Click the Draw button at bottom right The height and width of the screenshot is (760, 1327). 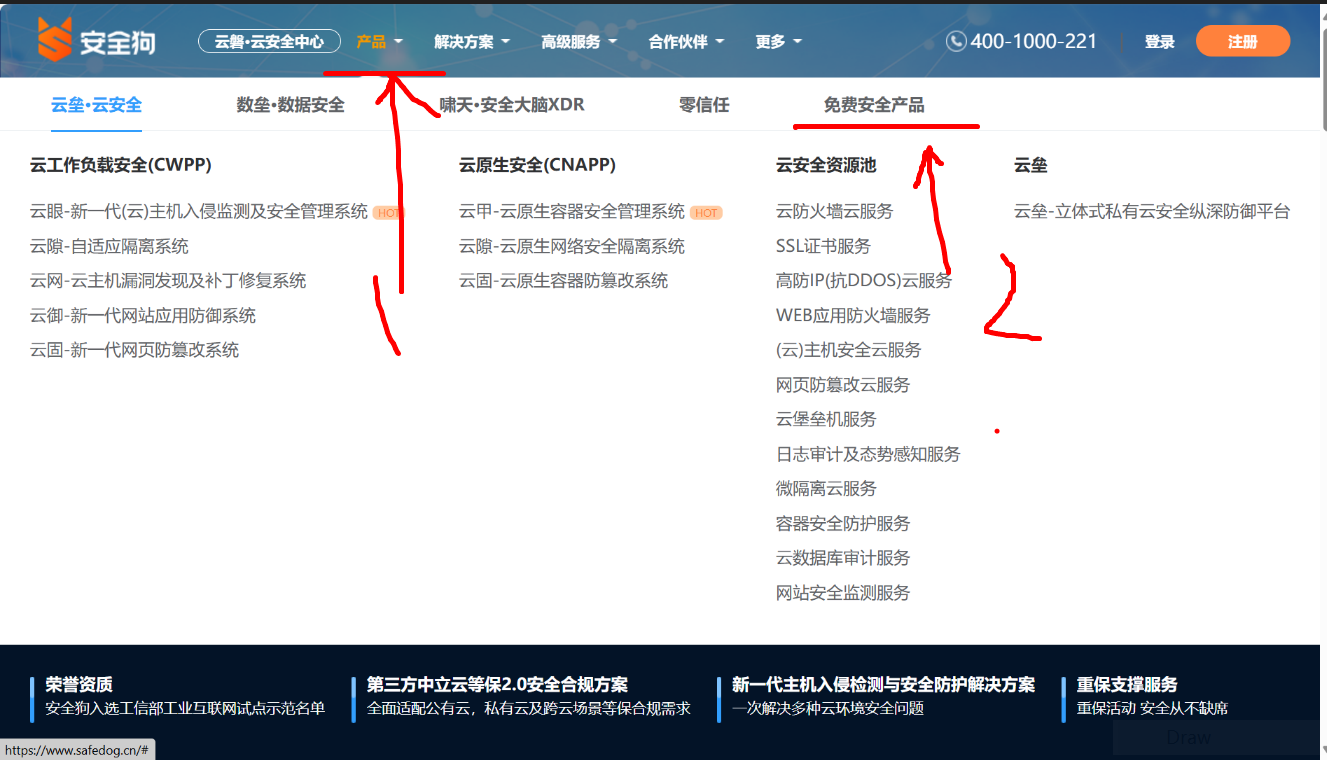coord(1188,738)
